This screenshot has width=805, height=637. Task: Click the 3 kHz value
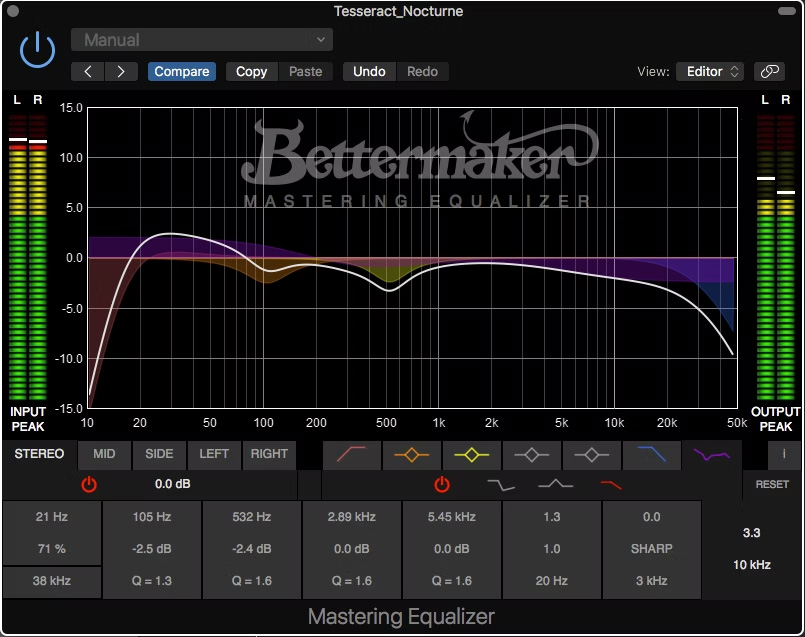651,581
